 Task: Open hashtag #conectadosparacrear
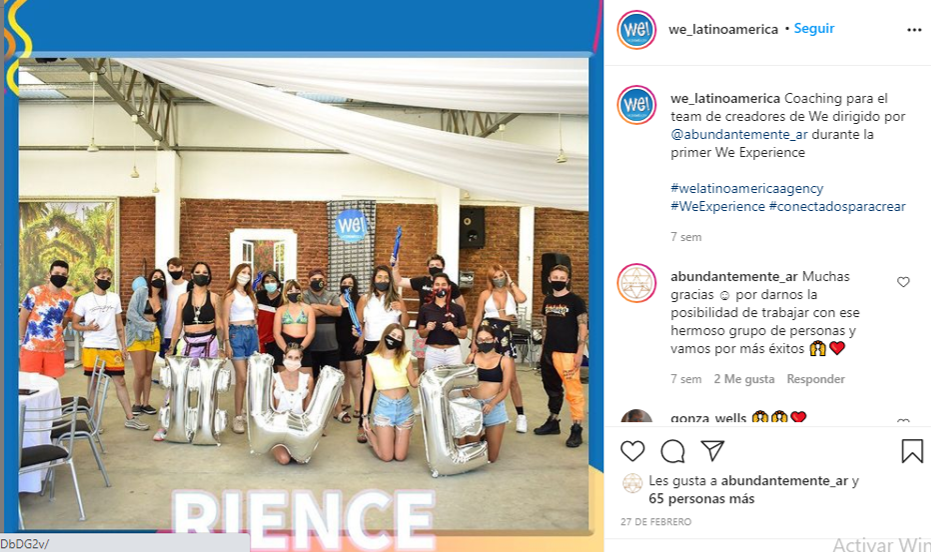coord(837,207)
